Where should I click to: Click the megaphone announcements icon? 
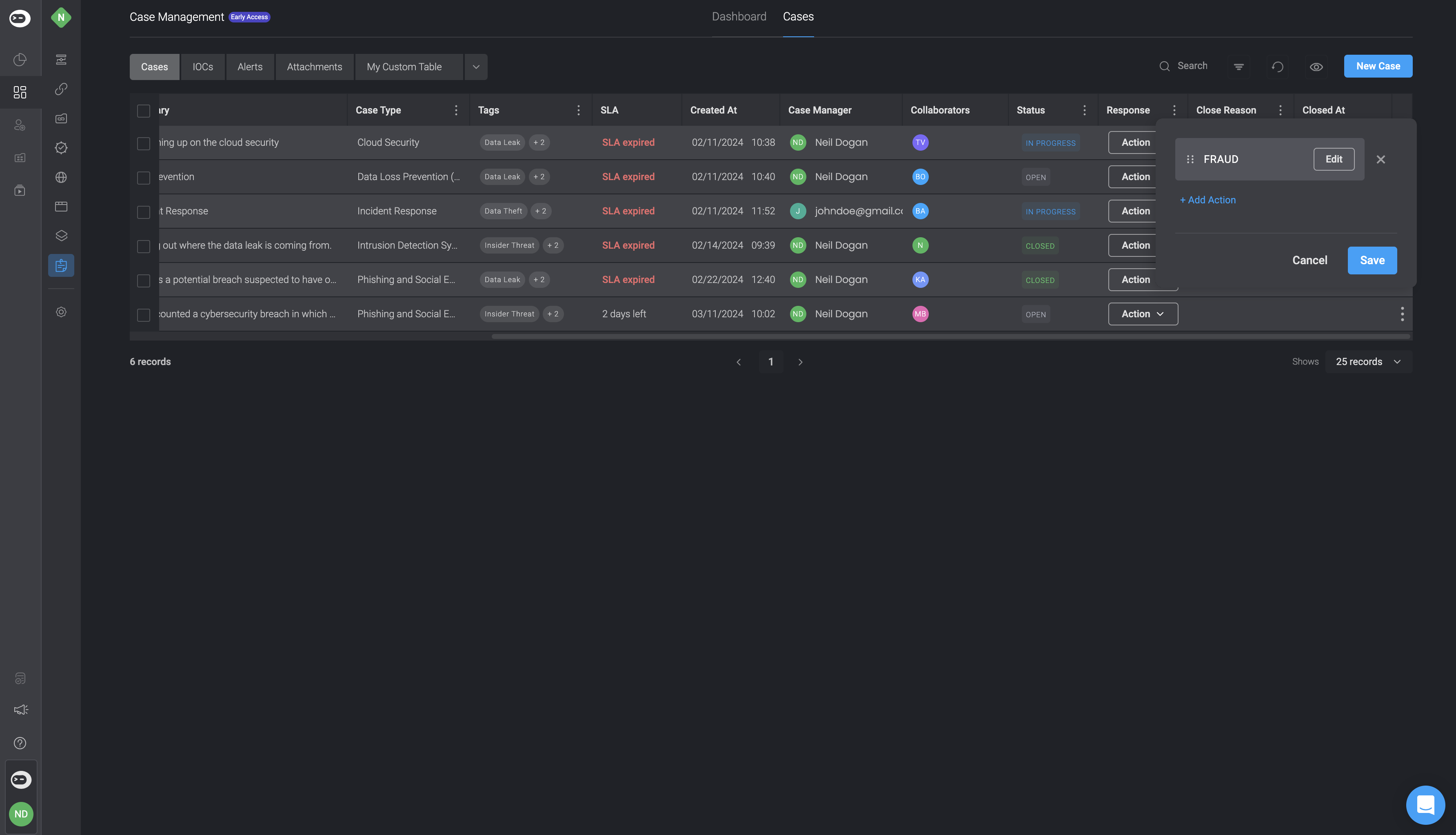pyautogui.click(x=21, y=710)
